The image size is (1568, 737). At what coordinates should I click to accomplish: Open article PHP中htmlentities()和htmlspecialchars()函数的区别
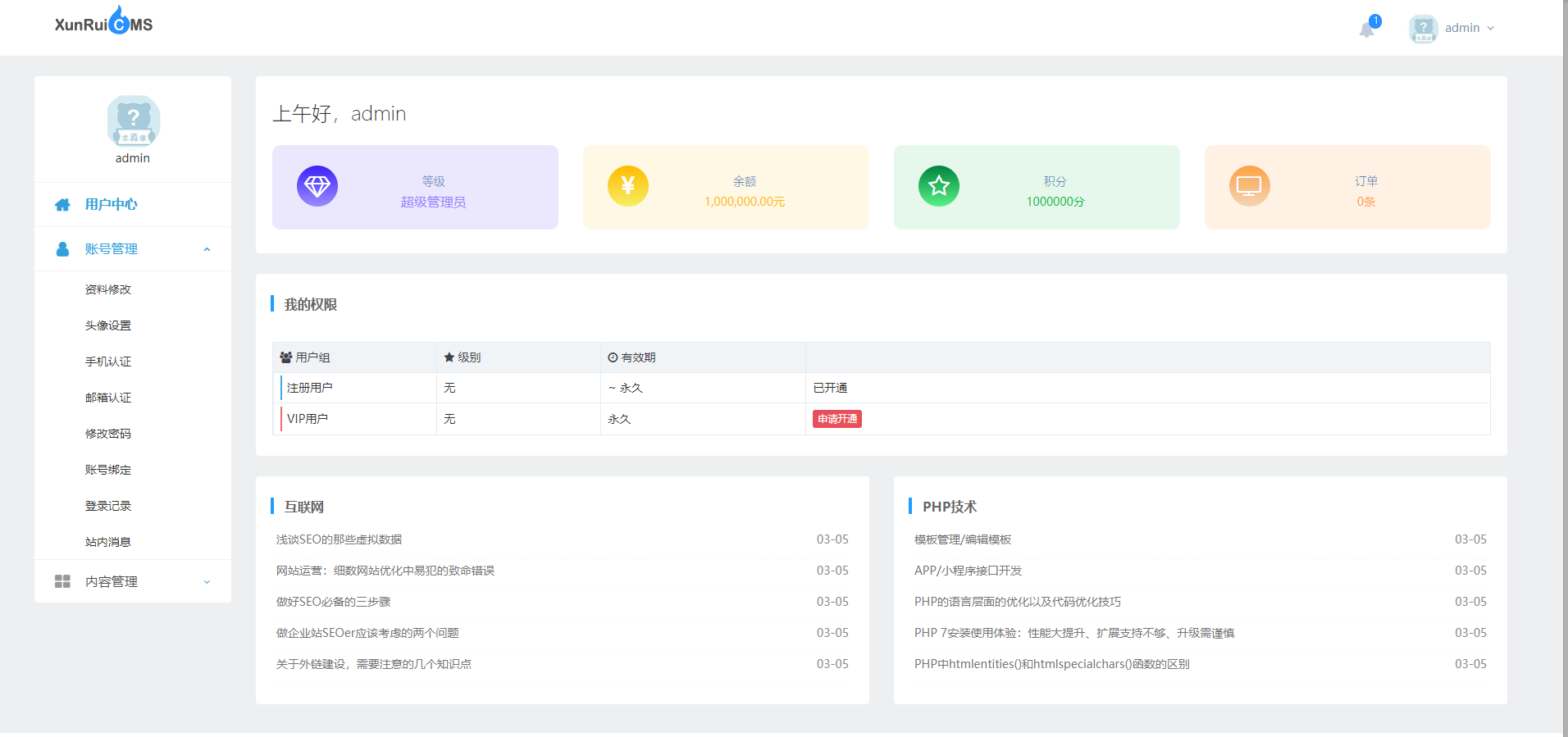1052,664
